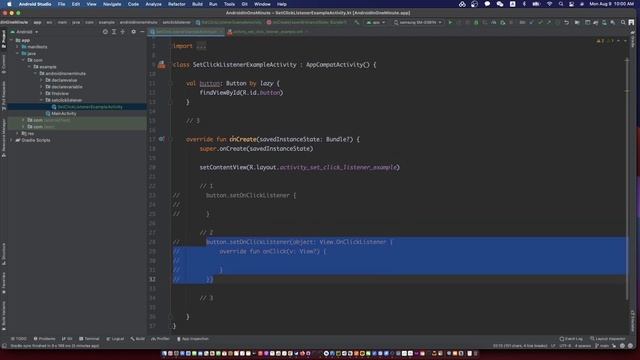Viewport: 640px width, 360px height.
Task: Click the user account icon in toolbar
Action: click(x=631, y=22)
